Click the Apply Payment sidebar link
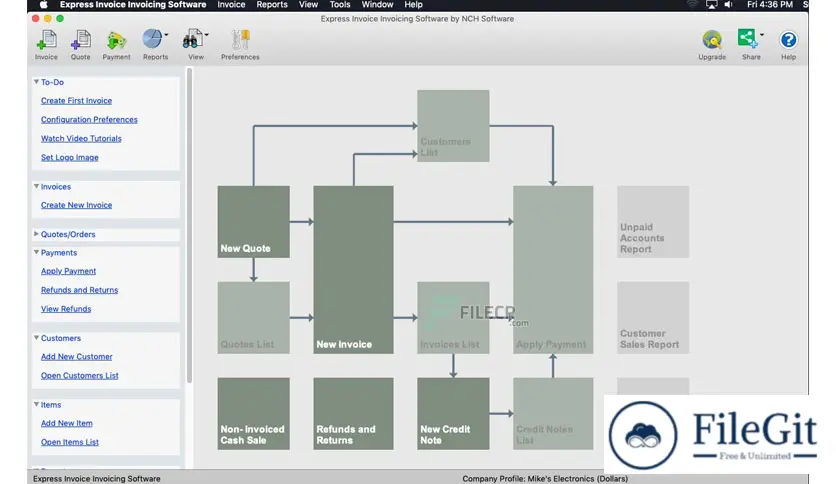 [68, 271]
